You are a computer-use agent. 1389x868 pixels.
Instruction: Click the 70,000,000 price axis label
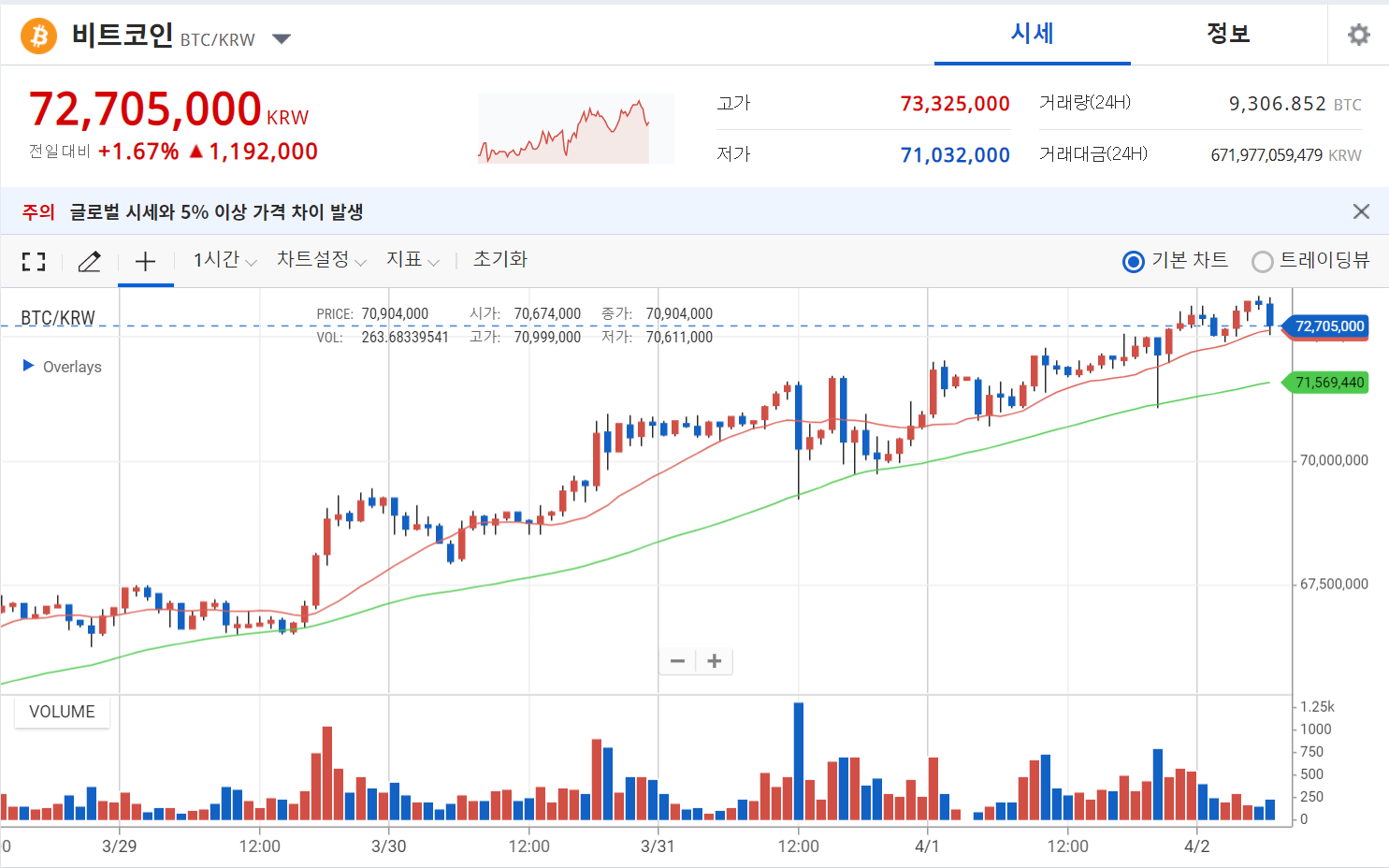point(1334,460)
